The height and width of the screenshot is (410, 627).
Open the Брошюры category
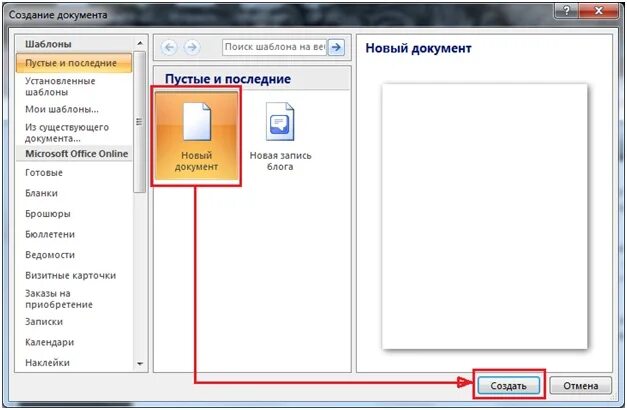tap(74, 214)
